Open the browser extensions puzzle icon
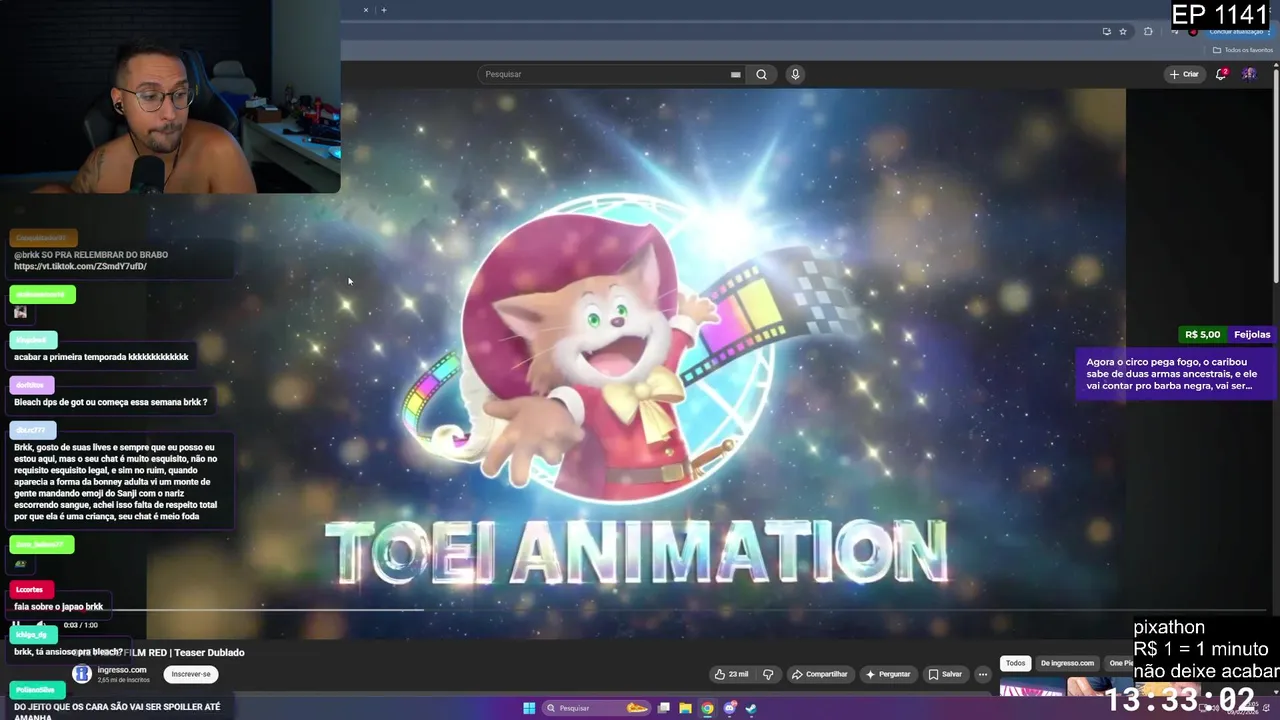 (x=1148, y=31)
